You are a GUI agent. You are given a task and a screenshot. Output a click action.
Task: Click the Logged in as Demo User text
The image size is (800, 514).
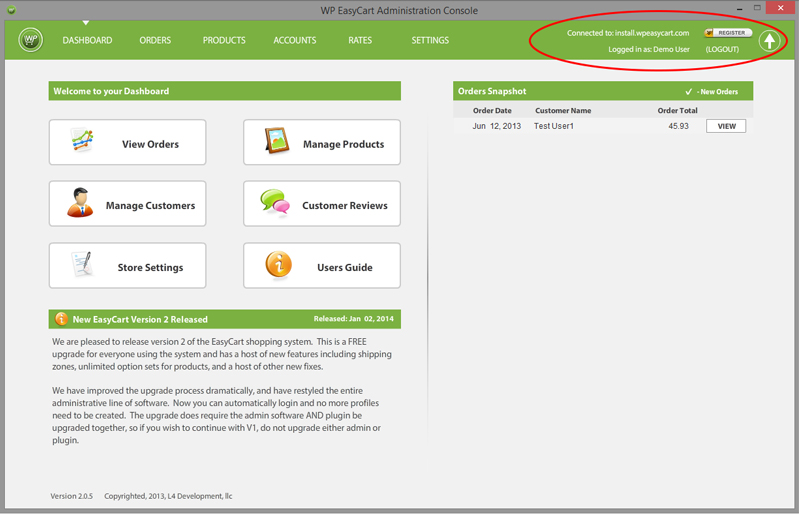click(x=649, y=50)
